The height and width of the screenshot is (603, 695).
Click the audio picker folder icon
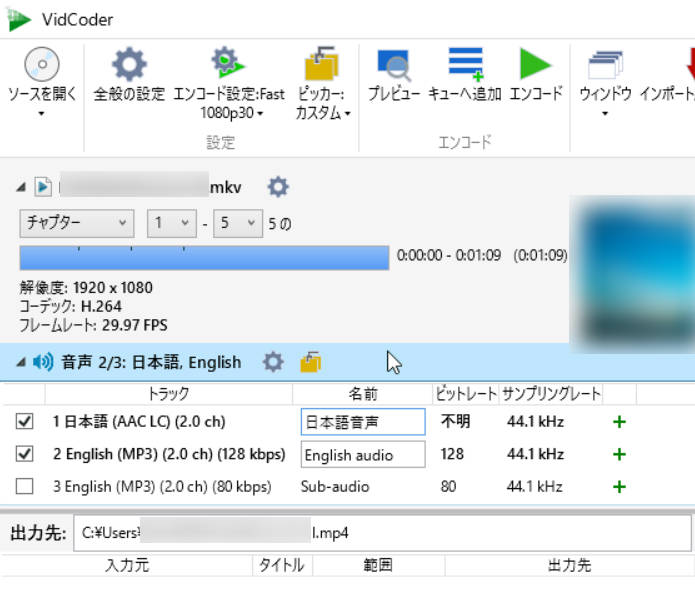[x=311, y=362]
